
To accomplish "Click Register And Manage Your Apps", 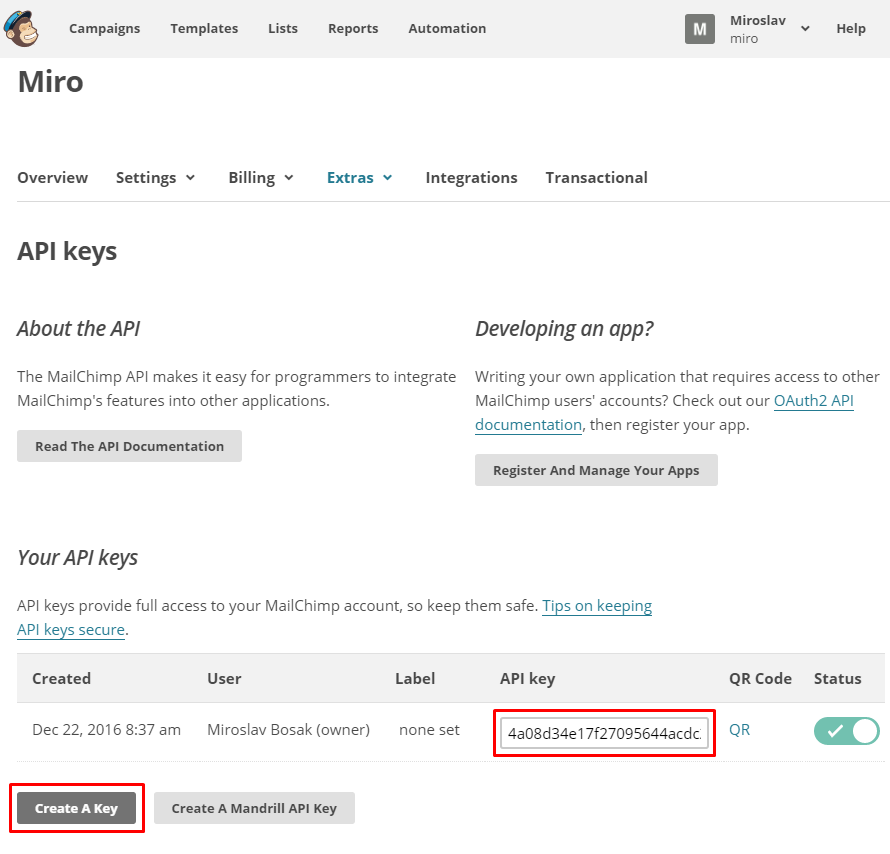I will [596, 470].
